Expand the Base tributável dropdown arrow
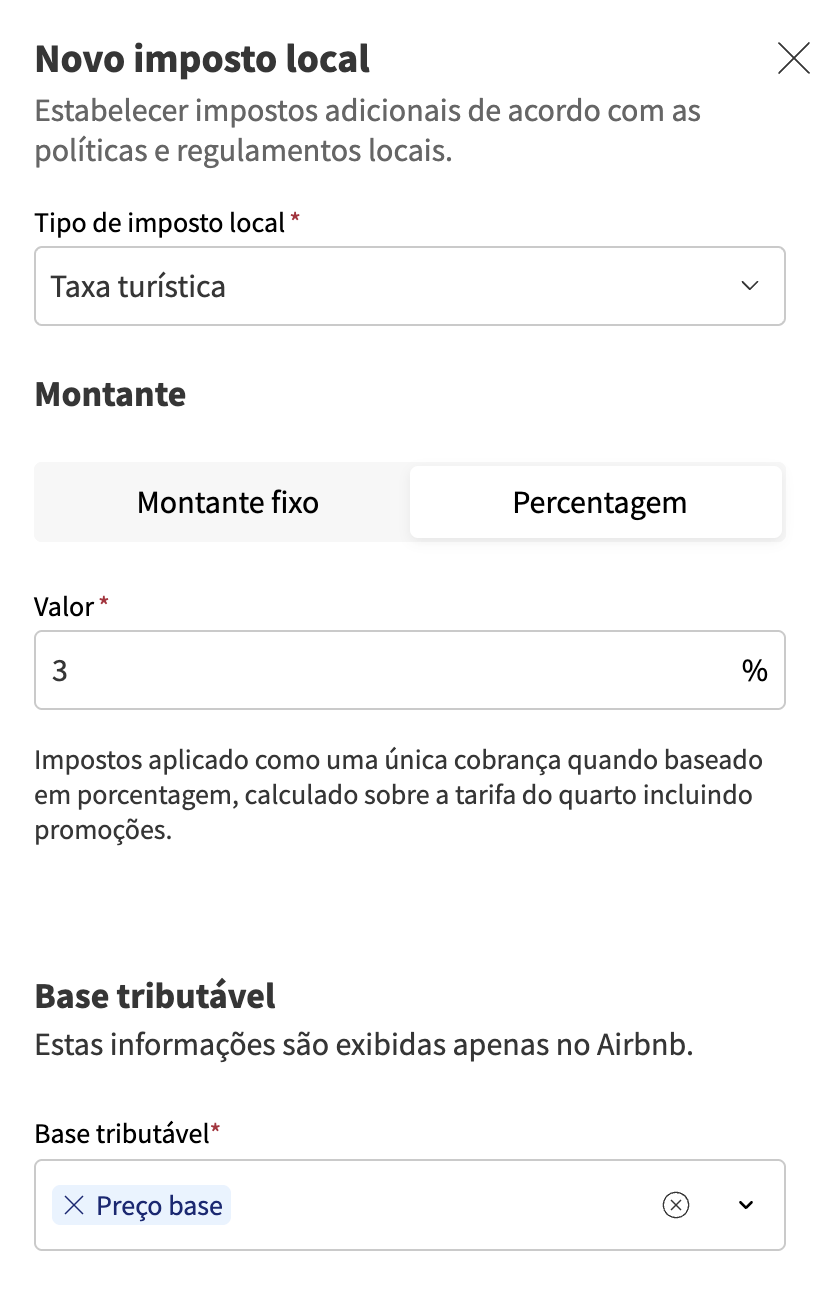Viewport: 836px width, 1312px height. (745, 1206)
